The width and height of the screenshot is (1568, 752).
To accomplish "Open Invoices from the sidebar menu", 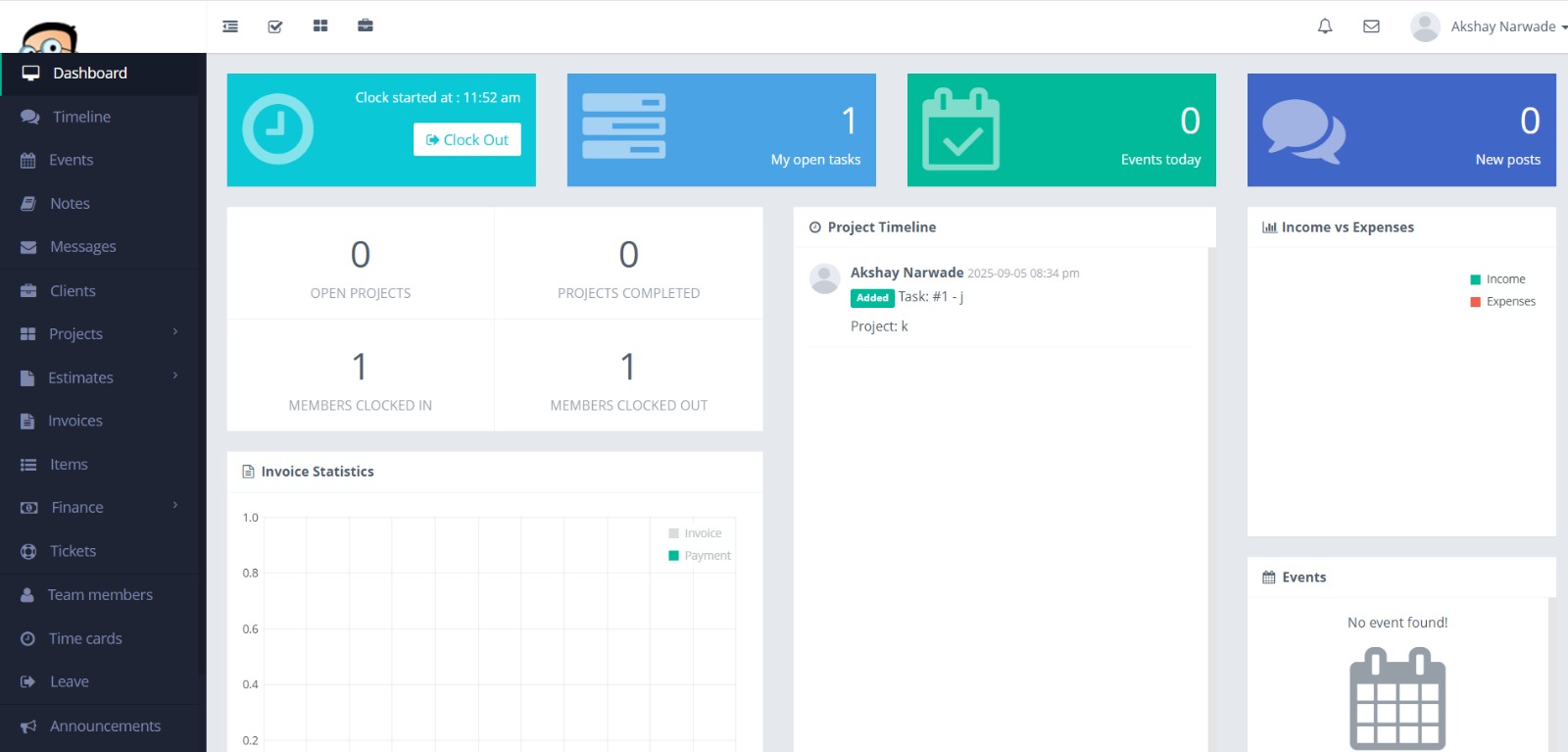I will point(75,421).
